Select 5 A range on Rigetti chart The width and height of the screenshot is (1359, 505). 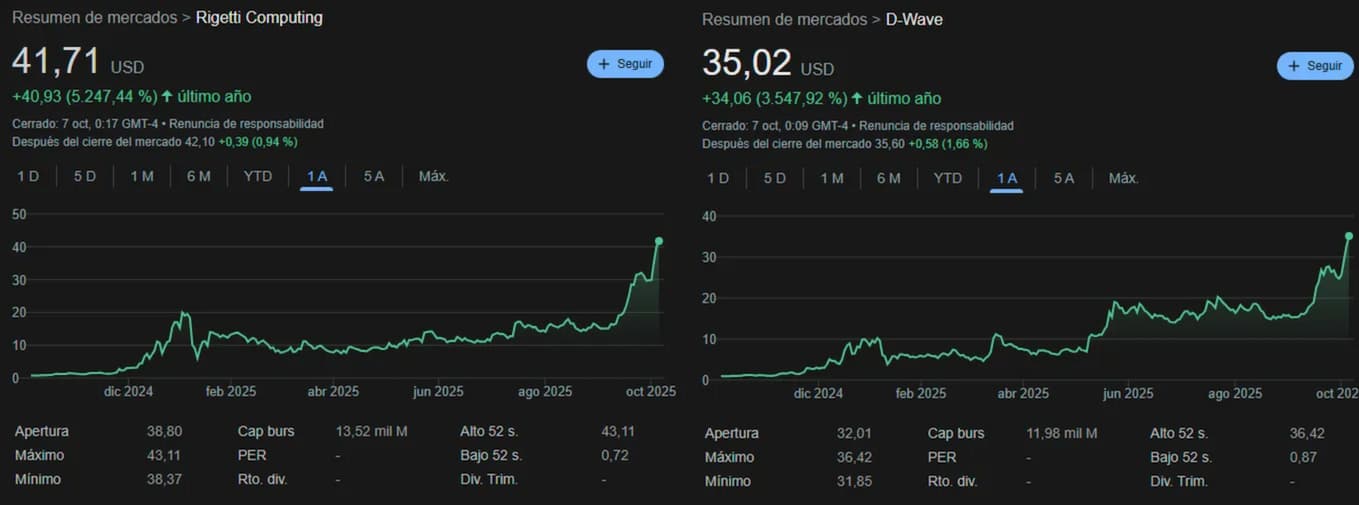(x=374, y=176)
